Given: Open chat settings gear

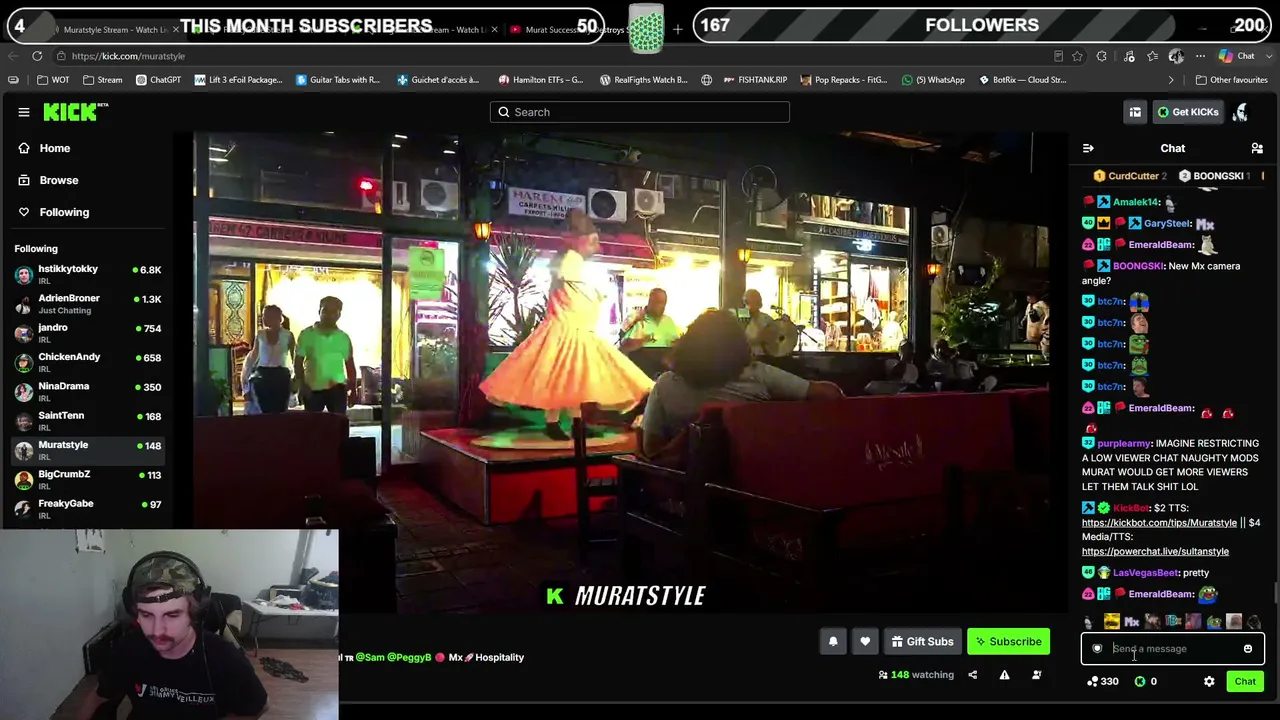Looking at the screenshot, I should tap(1209, 682).
